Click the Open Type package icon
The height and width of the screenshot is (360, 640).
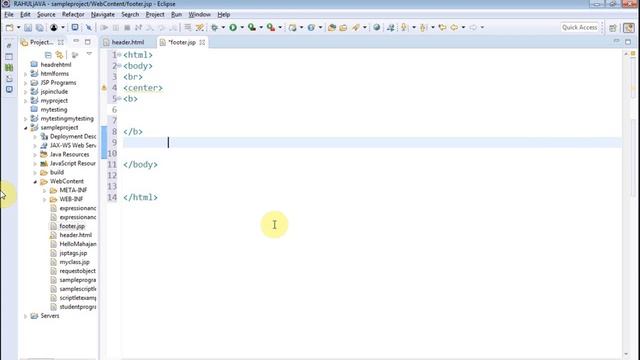(331, 27)
